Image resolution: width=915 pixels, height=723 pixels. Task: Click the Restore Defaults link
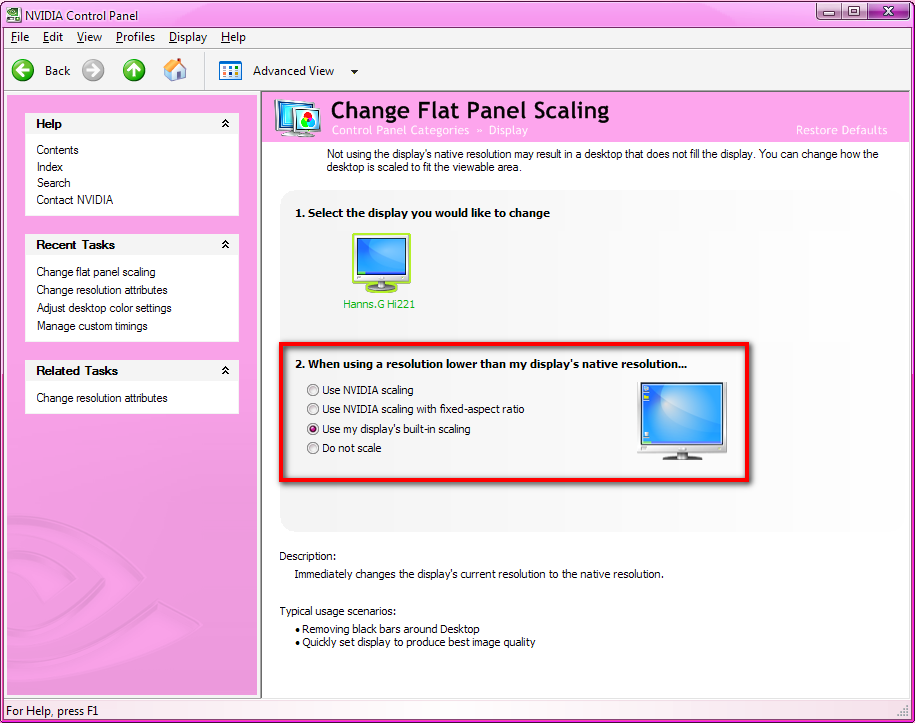click(841, 130)
